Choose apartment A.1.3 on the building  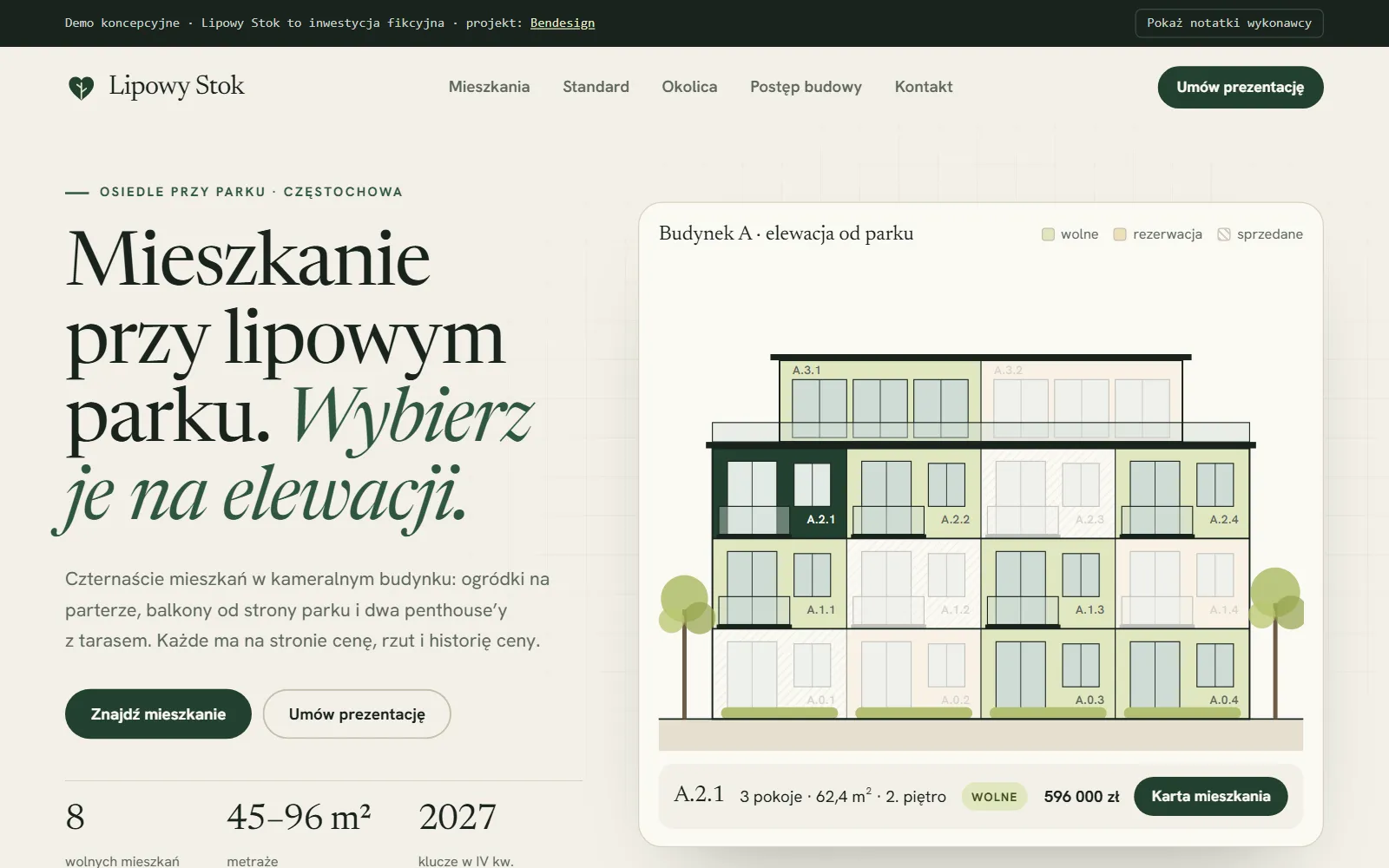coord(1048,583)
